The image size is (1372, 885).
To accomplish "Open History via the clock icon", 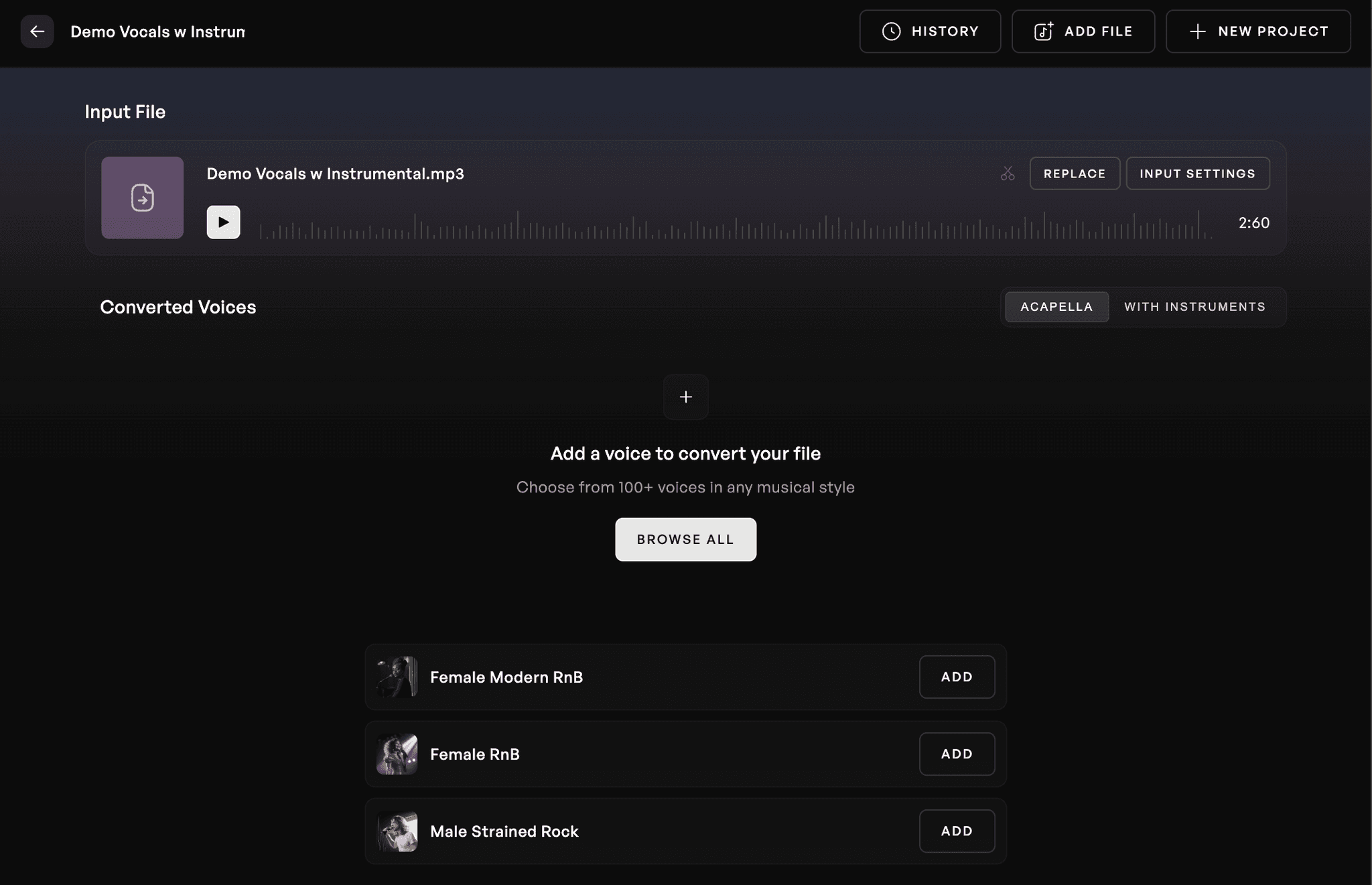I will pyautogui.click(x=891, y=31).
